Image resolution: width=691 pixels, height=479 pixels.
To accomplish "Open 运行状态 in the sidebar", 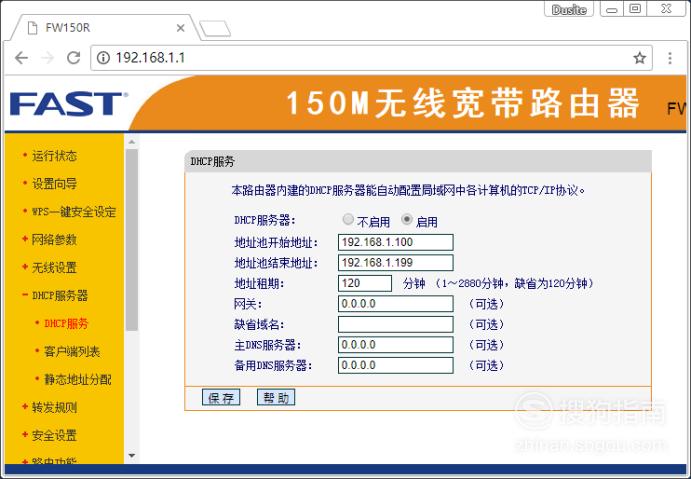I will (x=54, y=156).
